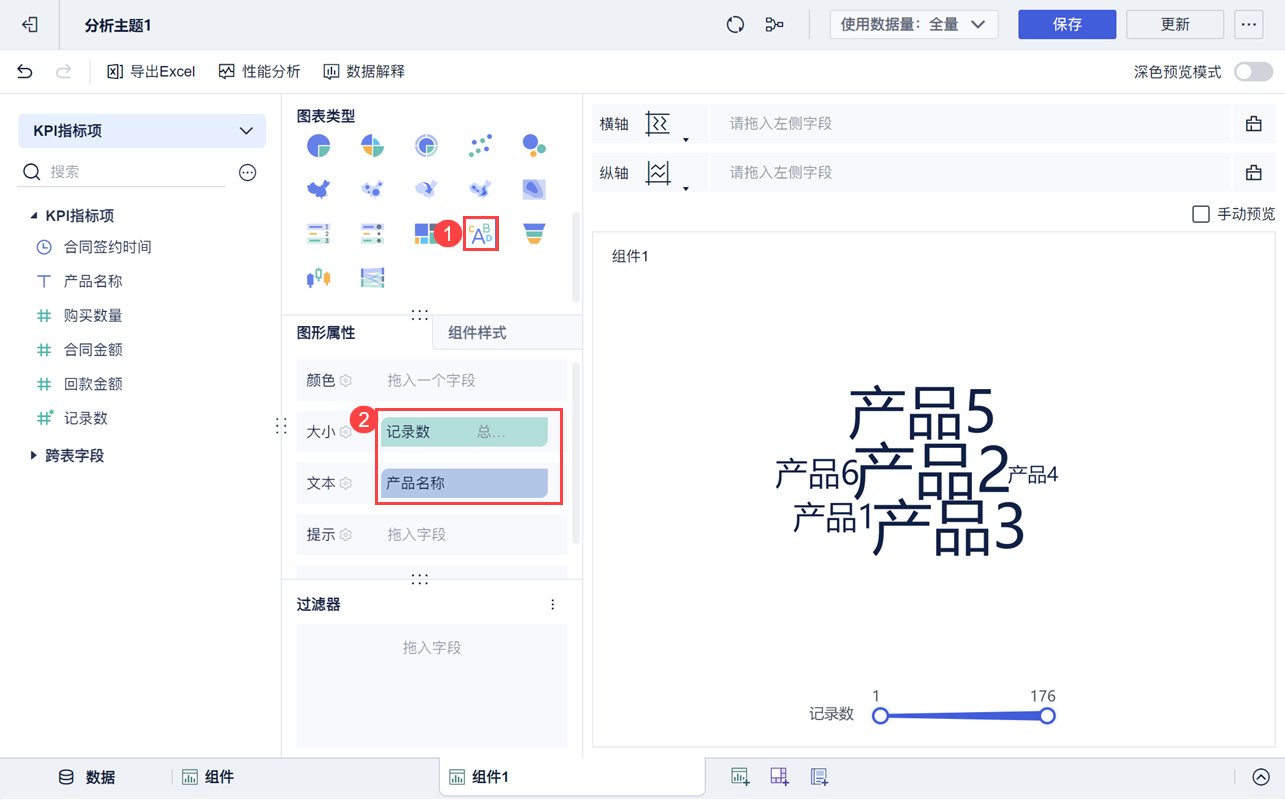The width and height of the screenshot is (1285, 800).
Task: Open the KPI指标项 table selector dropdown
Action: (142, 131)
